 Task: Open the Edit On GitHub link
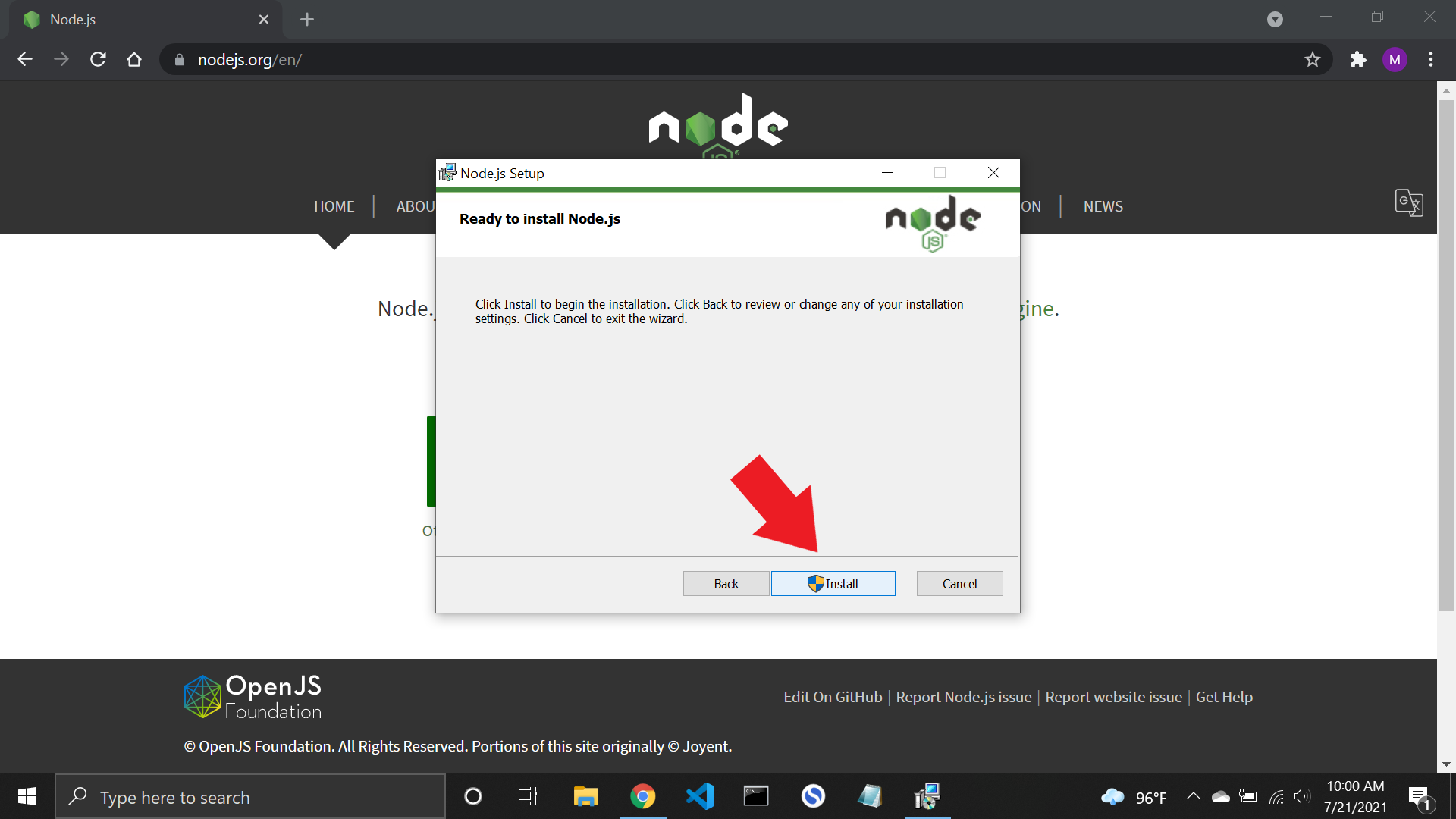832,697
